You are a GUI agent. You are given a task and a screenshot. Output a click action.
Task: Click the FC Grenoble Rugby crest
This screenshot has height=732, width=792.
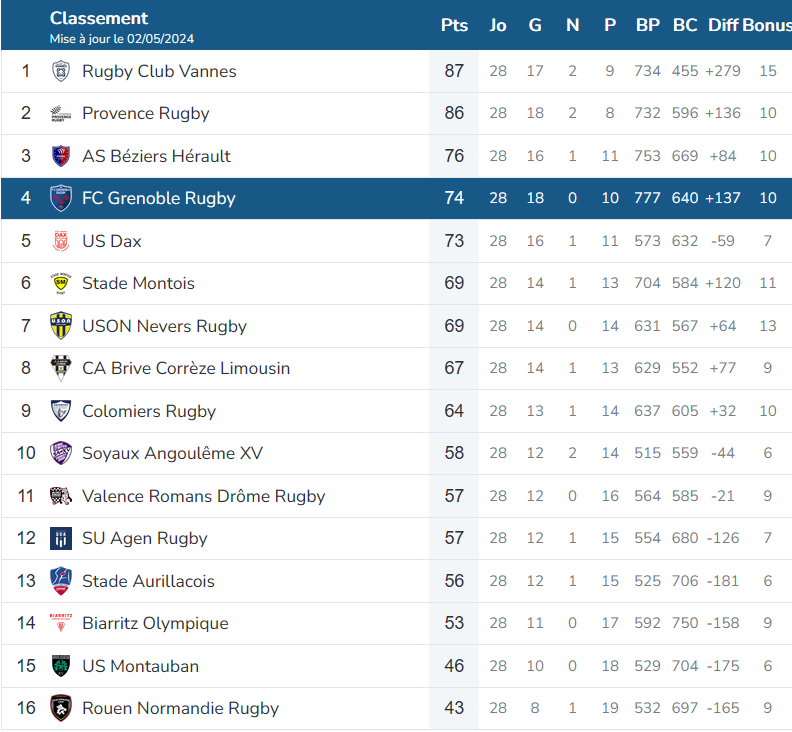point(61,198)
